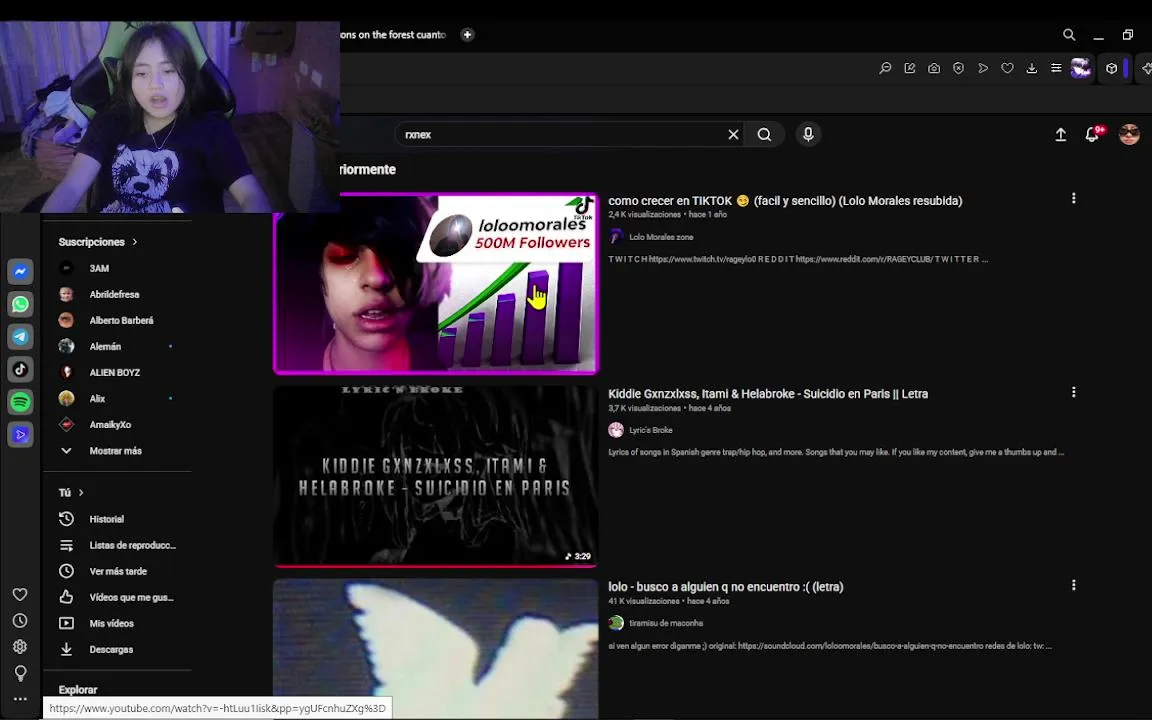Open Spotify in the Opera sidebar
This screenshot has height=720, width=1152.
click(x=21, y=402)
